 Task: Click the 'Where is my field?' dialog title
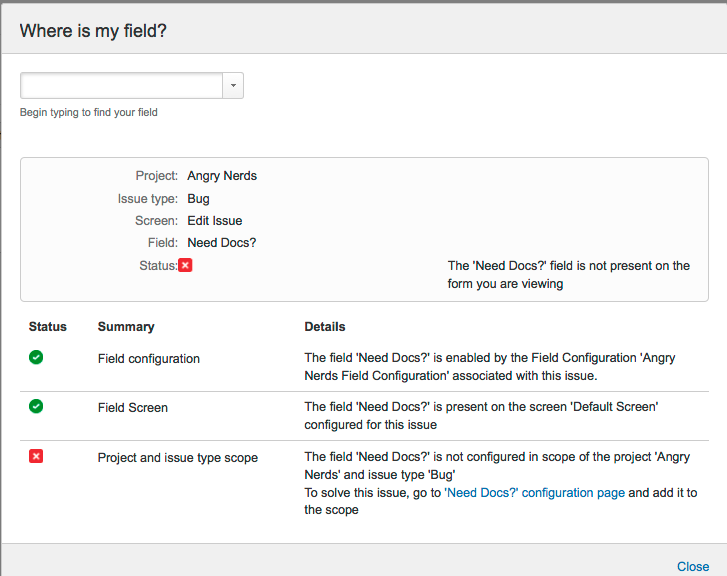(93, 31)
